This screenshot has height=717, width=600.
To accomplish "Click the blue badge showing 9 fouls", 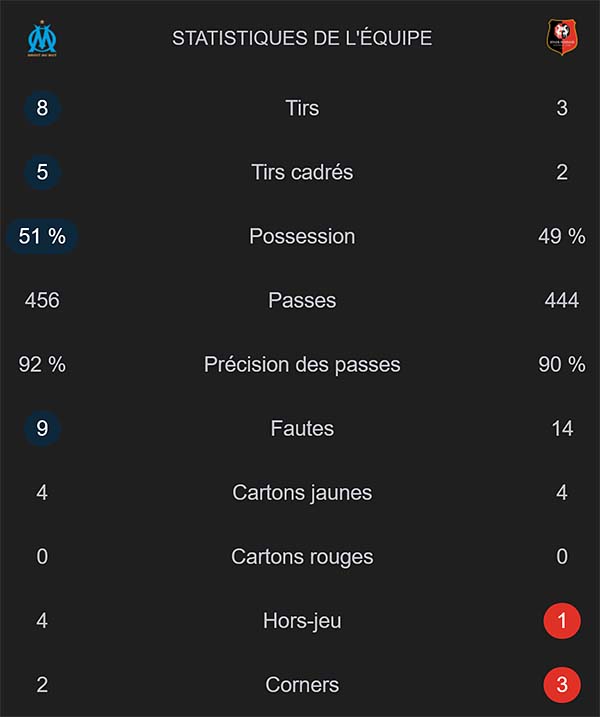I will 42,428.
